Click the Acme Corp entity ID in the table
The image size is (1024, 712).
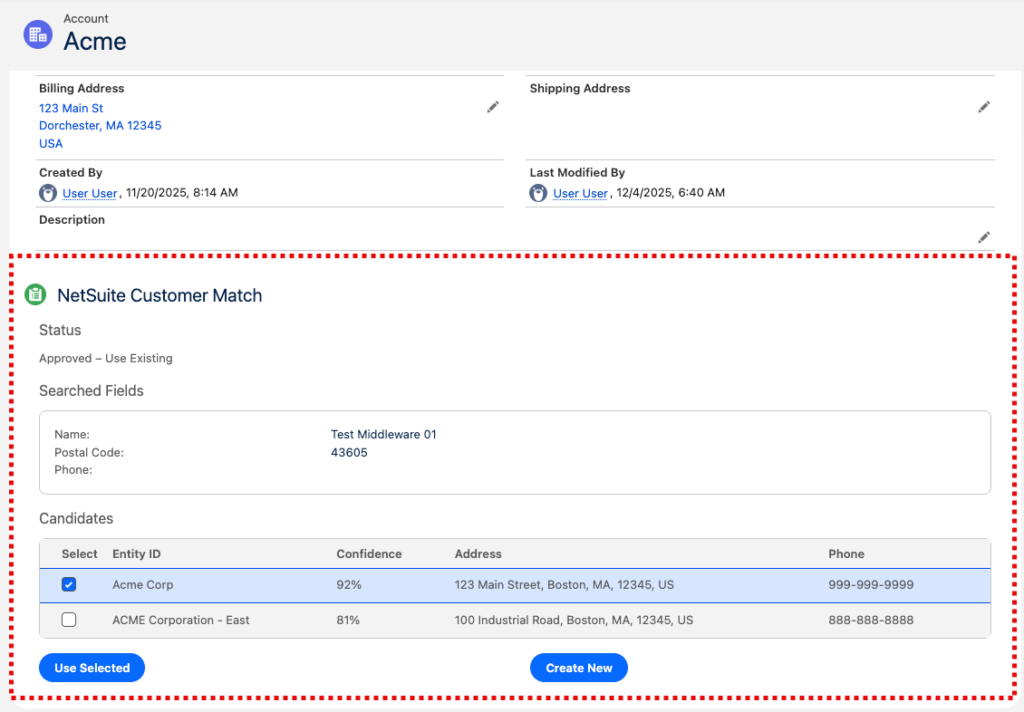coord(142,584)
